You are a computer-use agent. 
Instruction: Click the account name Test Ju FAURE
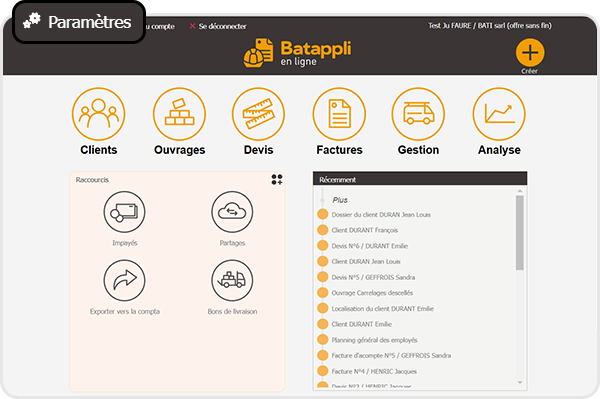click(450, 26)
